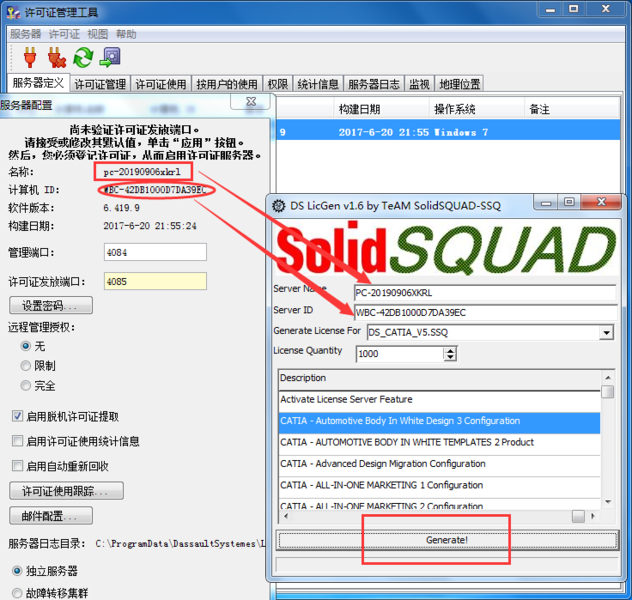This screenshot has height=600, width=632.
Task: Close the 服务器配置 panel with X
Action: coord(251,101)
